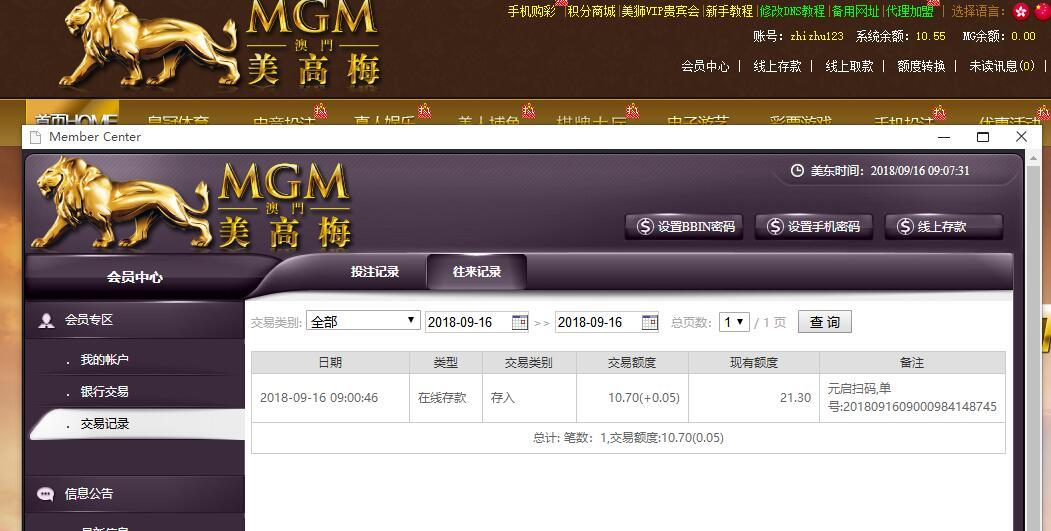Open the 修改DNS教程 link
Screen dimensions: 1051x531
(x=792, y=11)
